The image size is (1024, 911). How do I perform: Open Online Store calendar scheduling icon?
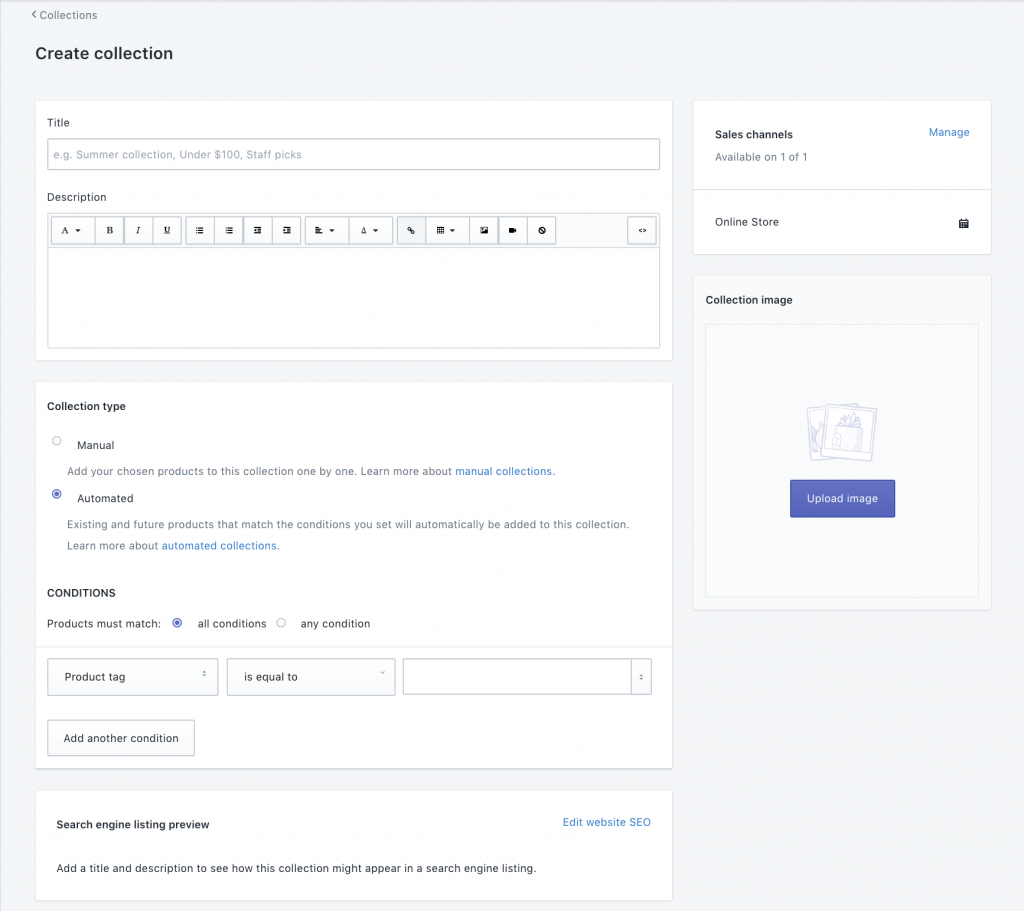point(963,223)
